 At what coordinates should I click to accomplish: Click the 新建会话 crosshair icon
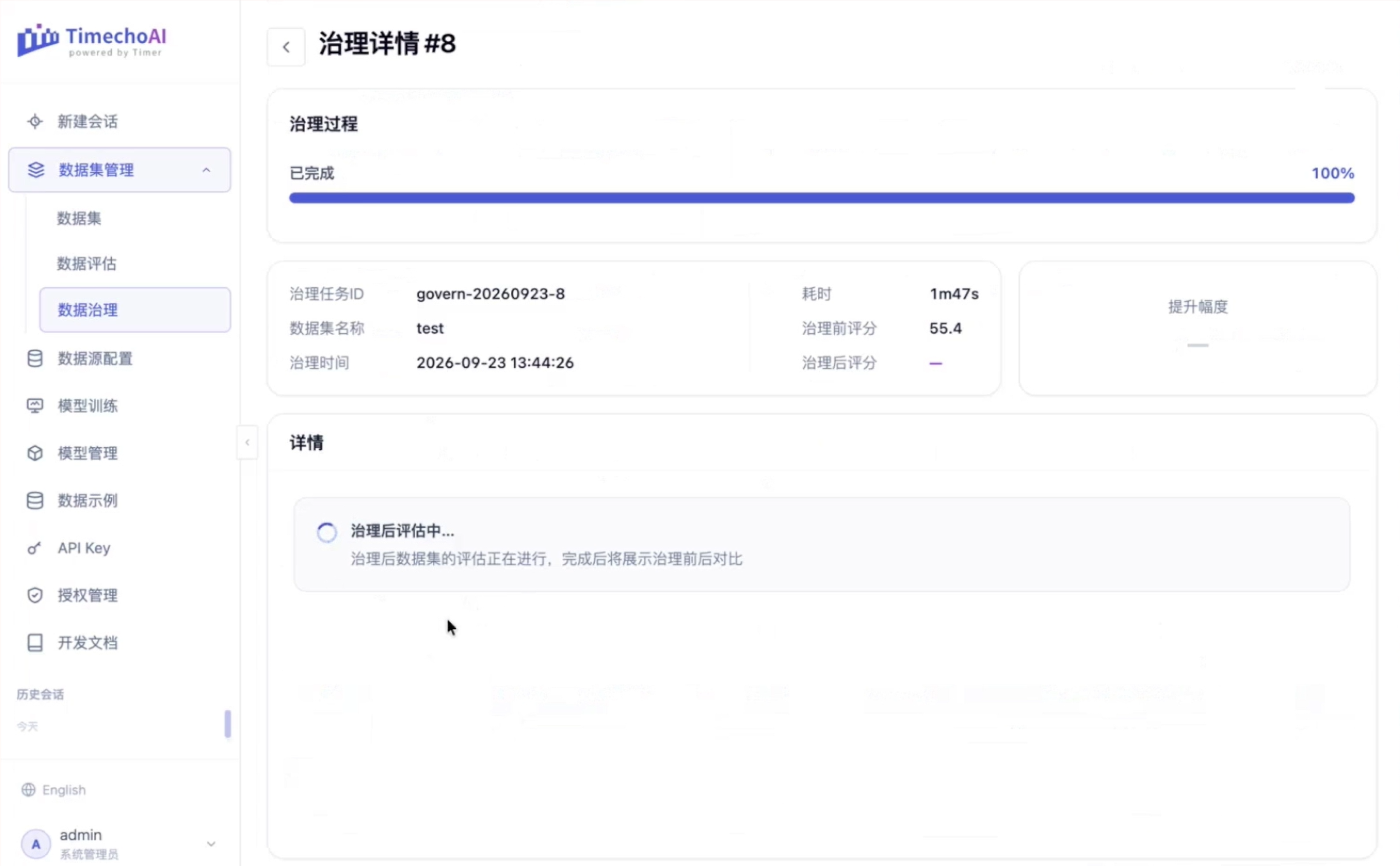click(35, 121)
